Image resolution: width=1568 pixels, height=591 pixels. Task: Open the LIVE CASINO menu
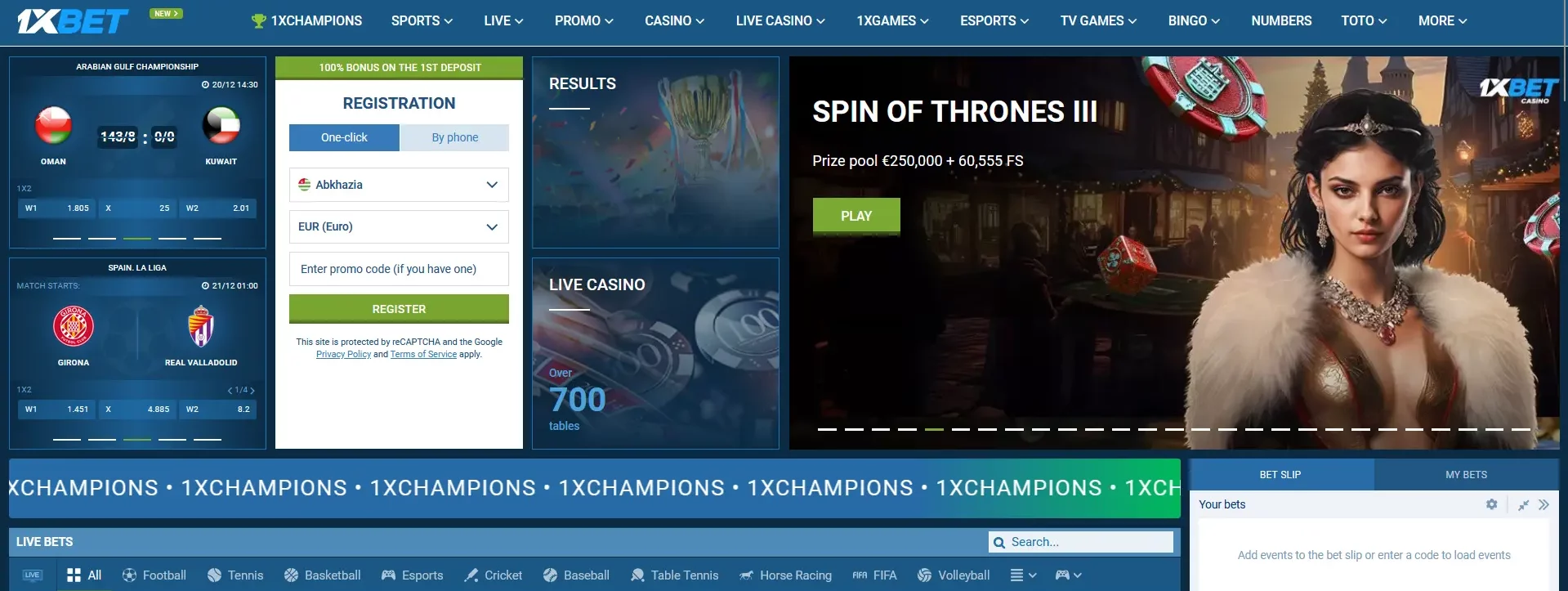[780, 21]
